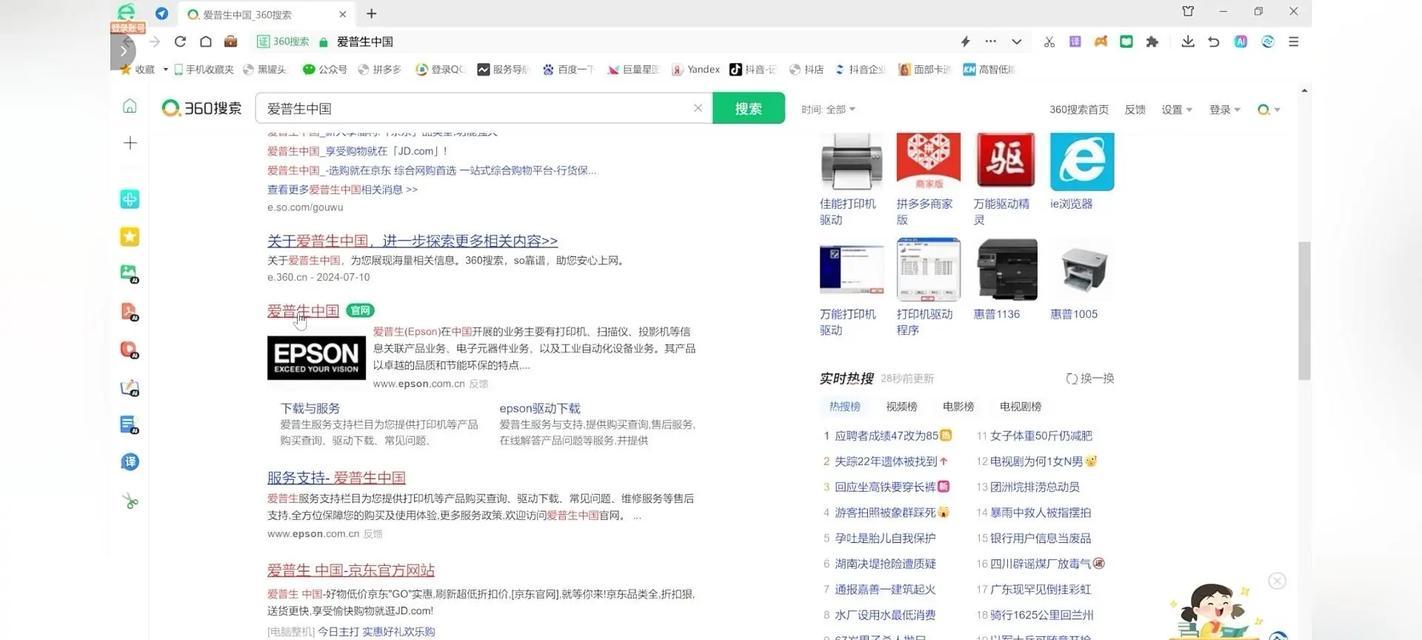The image size is (1422, 640).
Task: Click the orange game controller extension icon
Action: [x=1101, y=41]
